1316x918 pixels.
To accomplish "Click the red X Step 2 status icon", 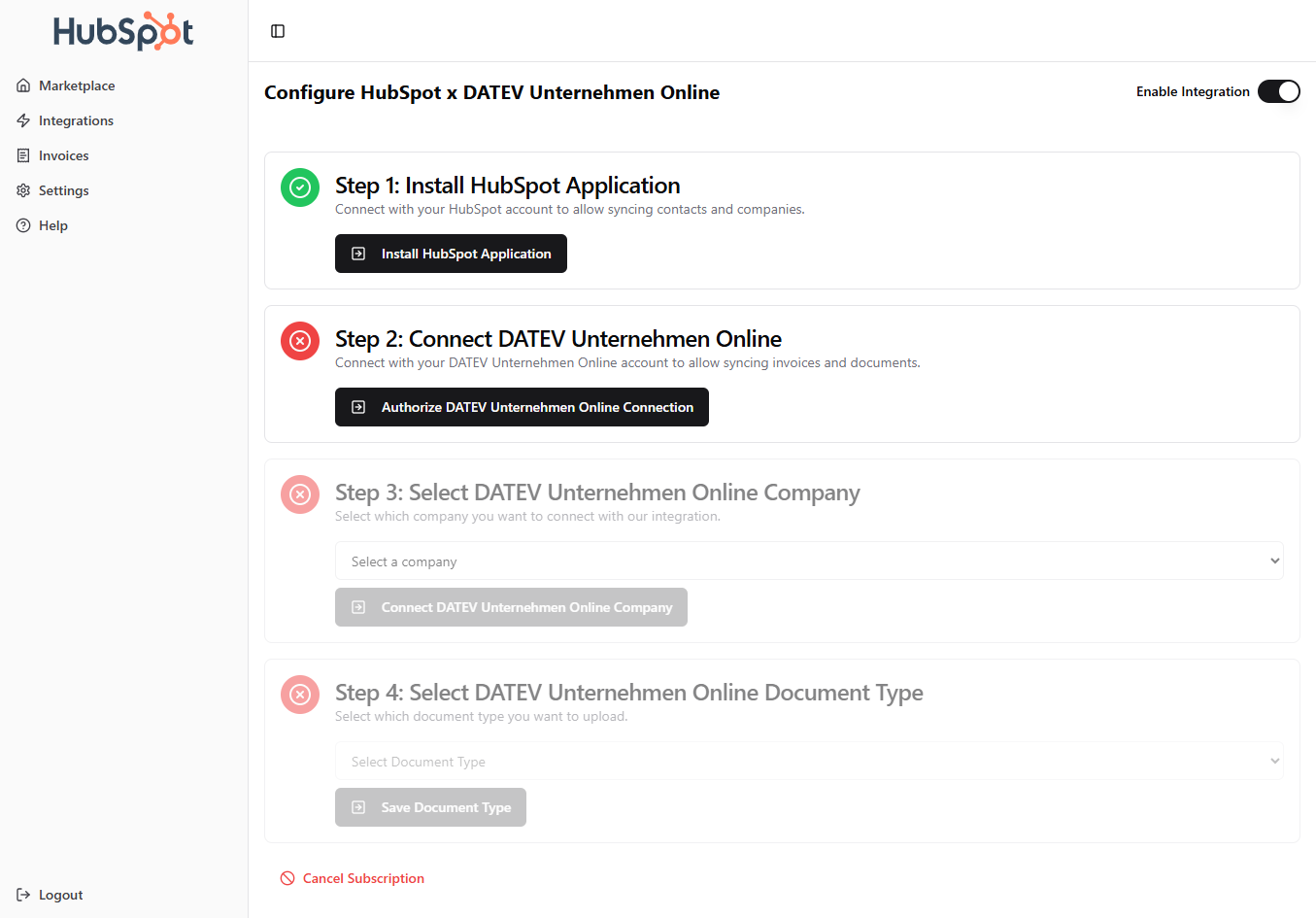I will point(300,341).
